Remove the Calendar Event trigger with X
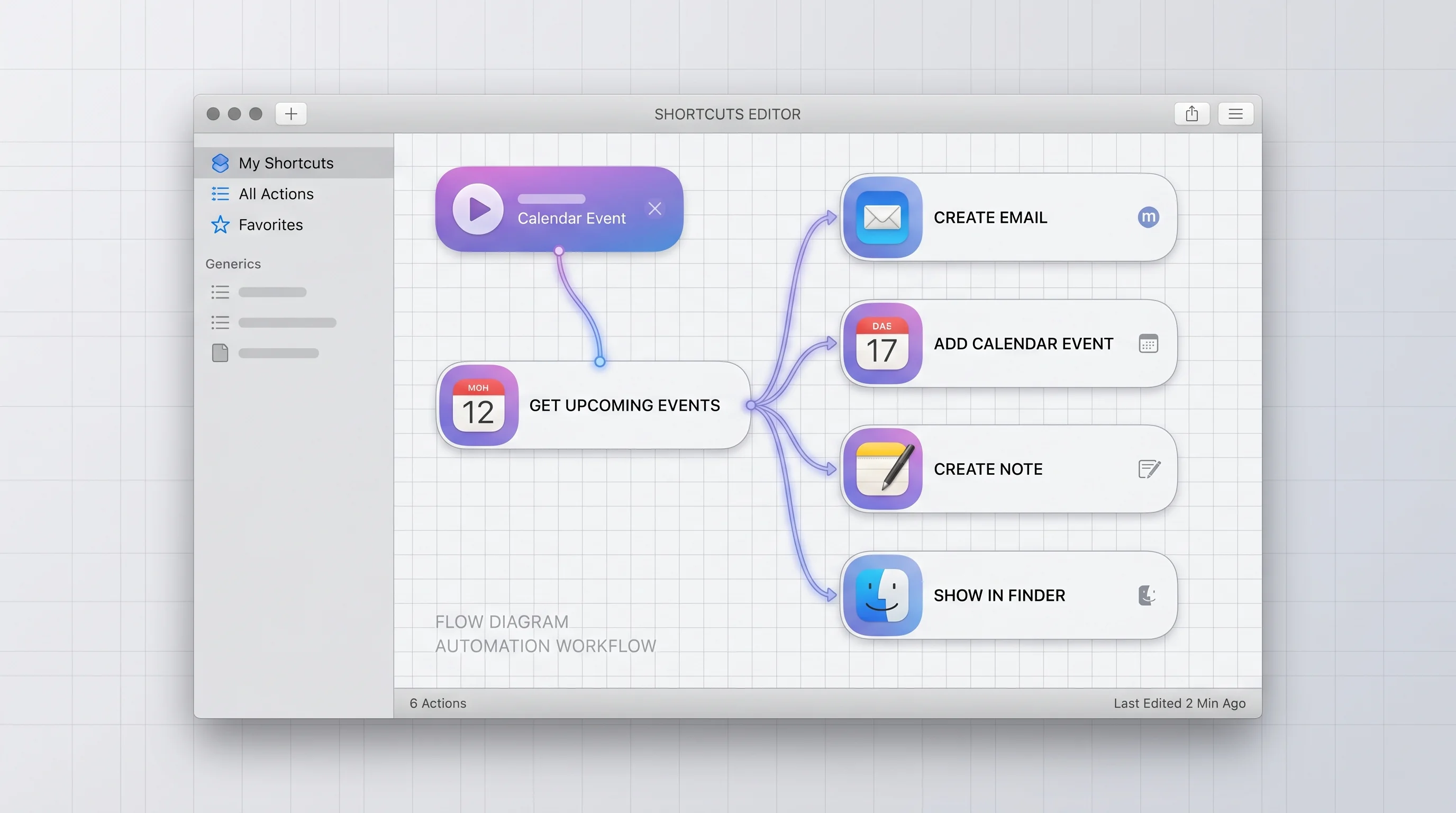1456x813 pixels. point(654,209)
